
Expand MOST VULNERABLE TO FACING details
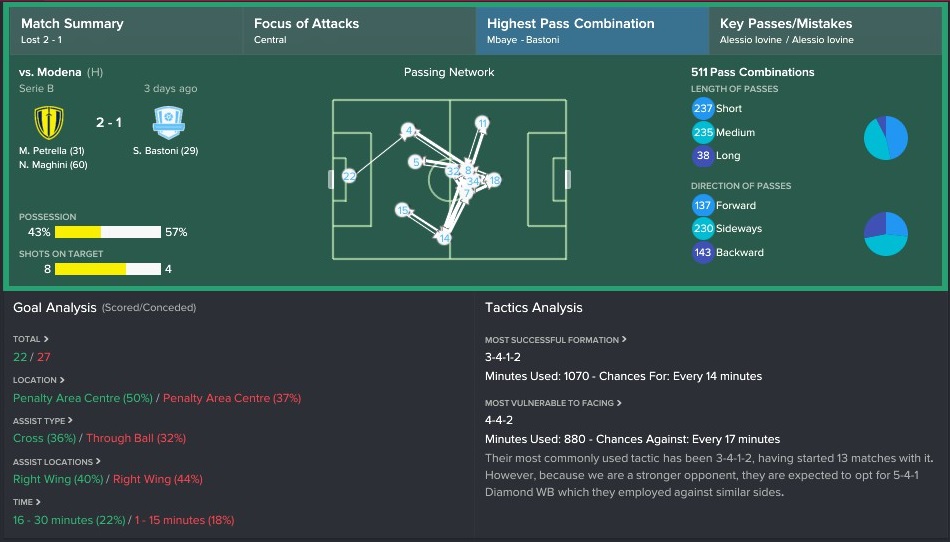click(619, 403)
